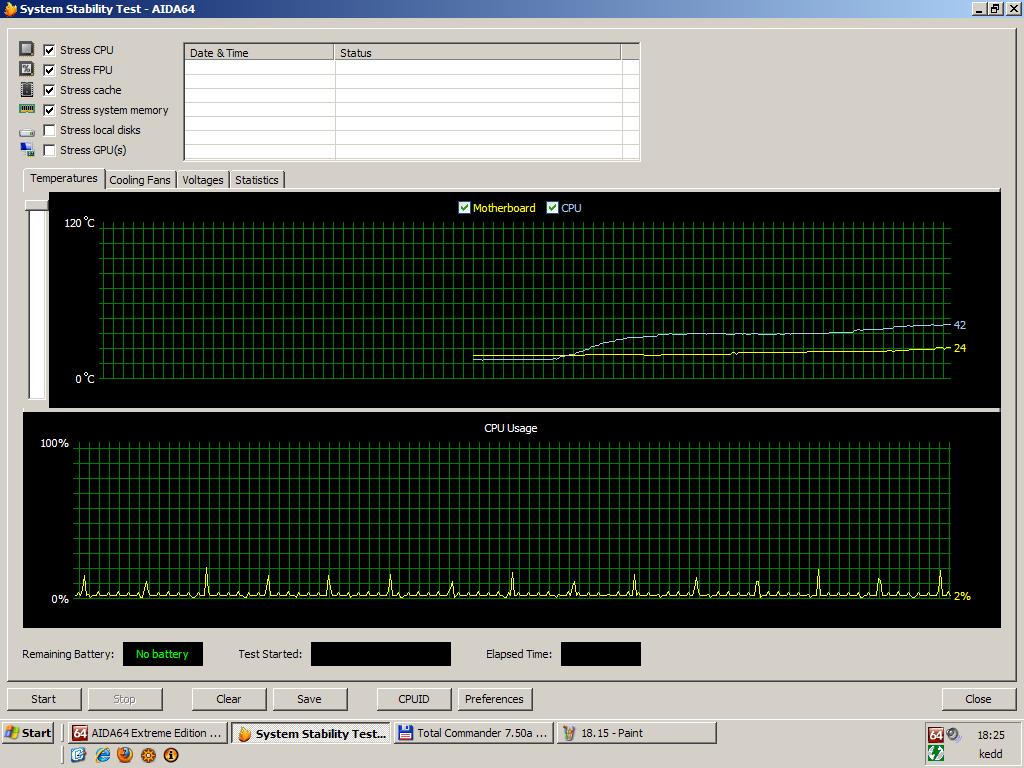1024x768 pixels.
Task: Click the 42 temperature value label
Action: tap(959, 325)
